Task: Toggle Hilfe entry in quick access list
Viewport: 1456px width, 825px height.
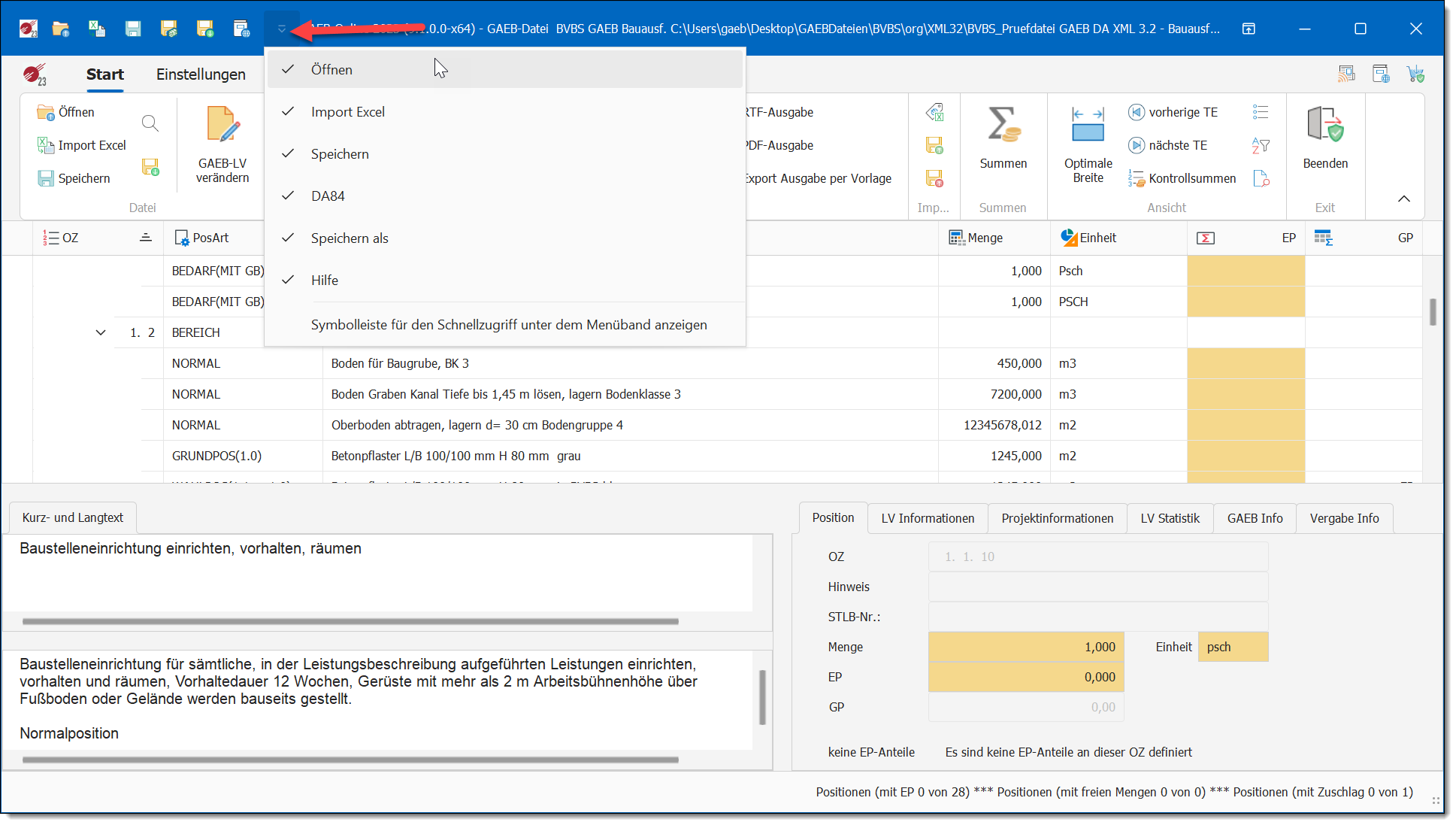Action: tap(325, 281)
